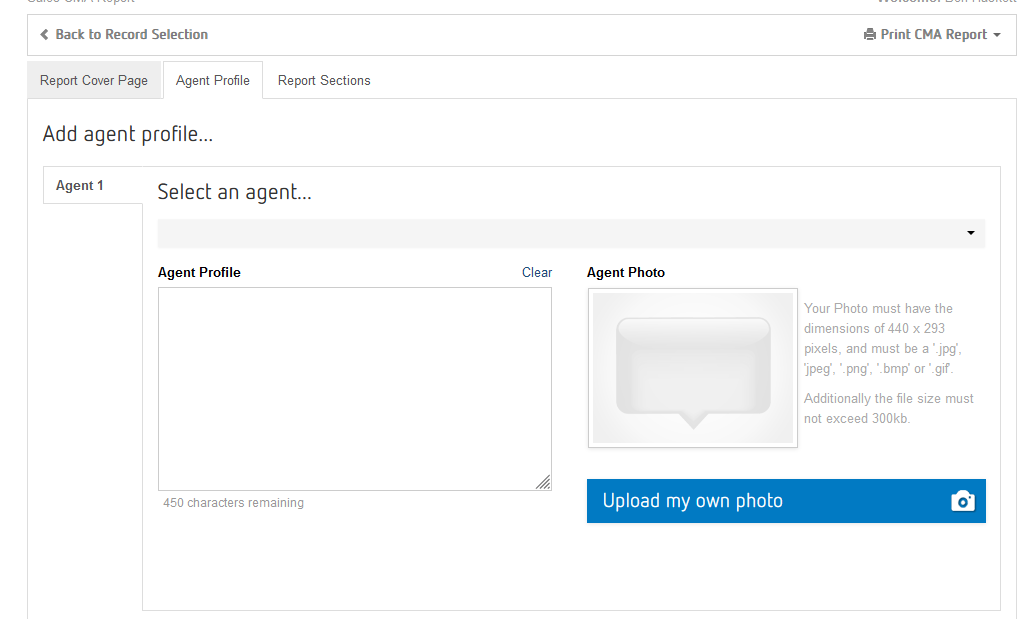Image resolution: width=1035 pixels, height=619 pixels.
Task: Click the '450 characters remaining' counter
Action: pyautogui.click(x=233, y=503)
